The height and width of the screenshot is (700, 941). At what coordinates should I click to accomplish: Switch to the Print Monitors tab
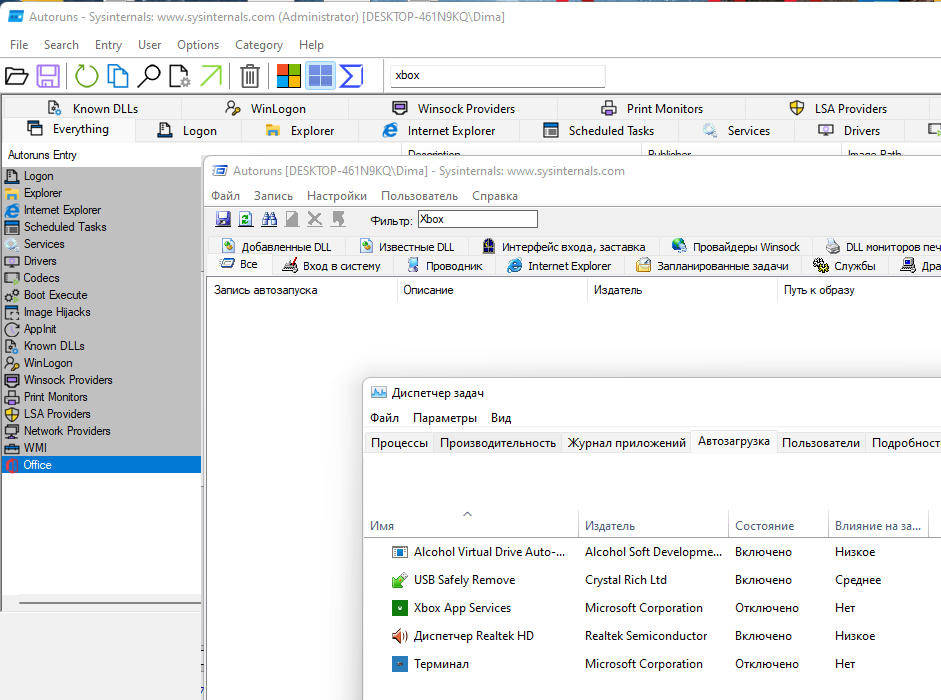coord(652,109)
